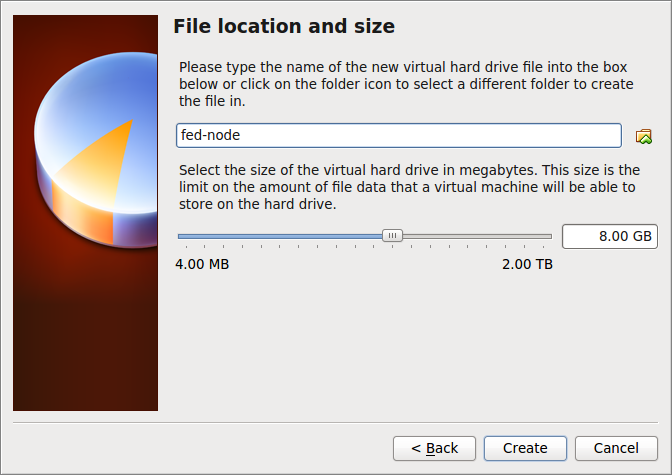Click the paragraph about selecting drive size
This screenshot has height=475, width=672.
(409, 187)
